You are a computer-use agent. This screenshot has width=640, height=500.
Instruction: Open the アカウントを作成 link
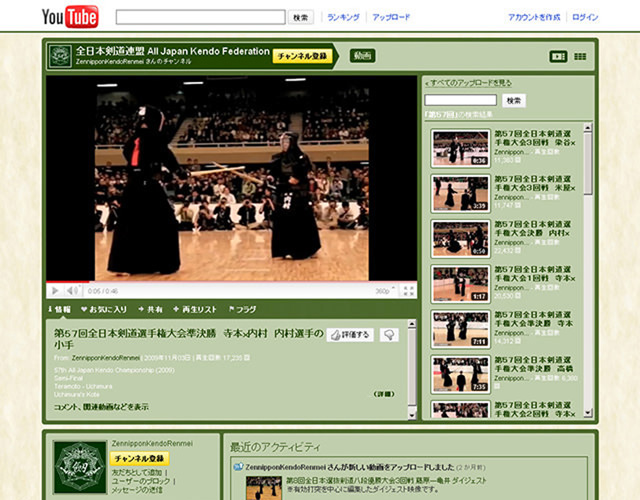point(534,17)
